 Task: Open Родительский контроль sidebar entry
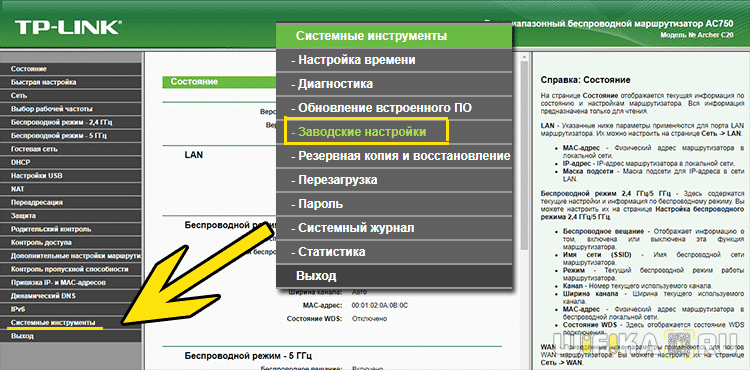point(71,229)
